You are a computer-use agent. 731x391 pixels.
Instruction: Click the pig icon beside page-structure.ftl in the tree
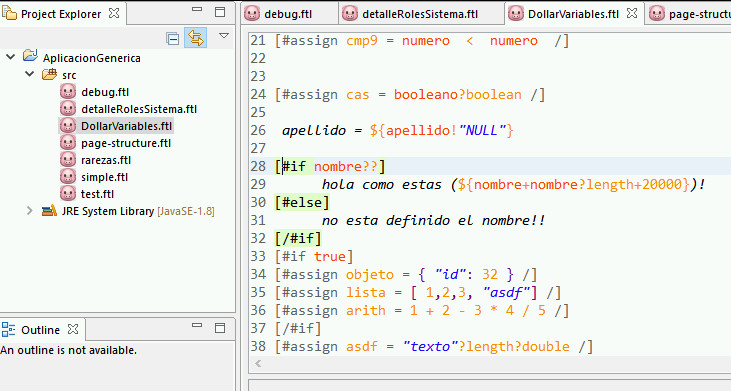pos(68,143)
